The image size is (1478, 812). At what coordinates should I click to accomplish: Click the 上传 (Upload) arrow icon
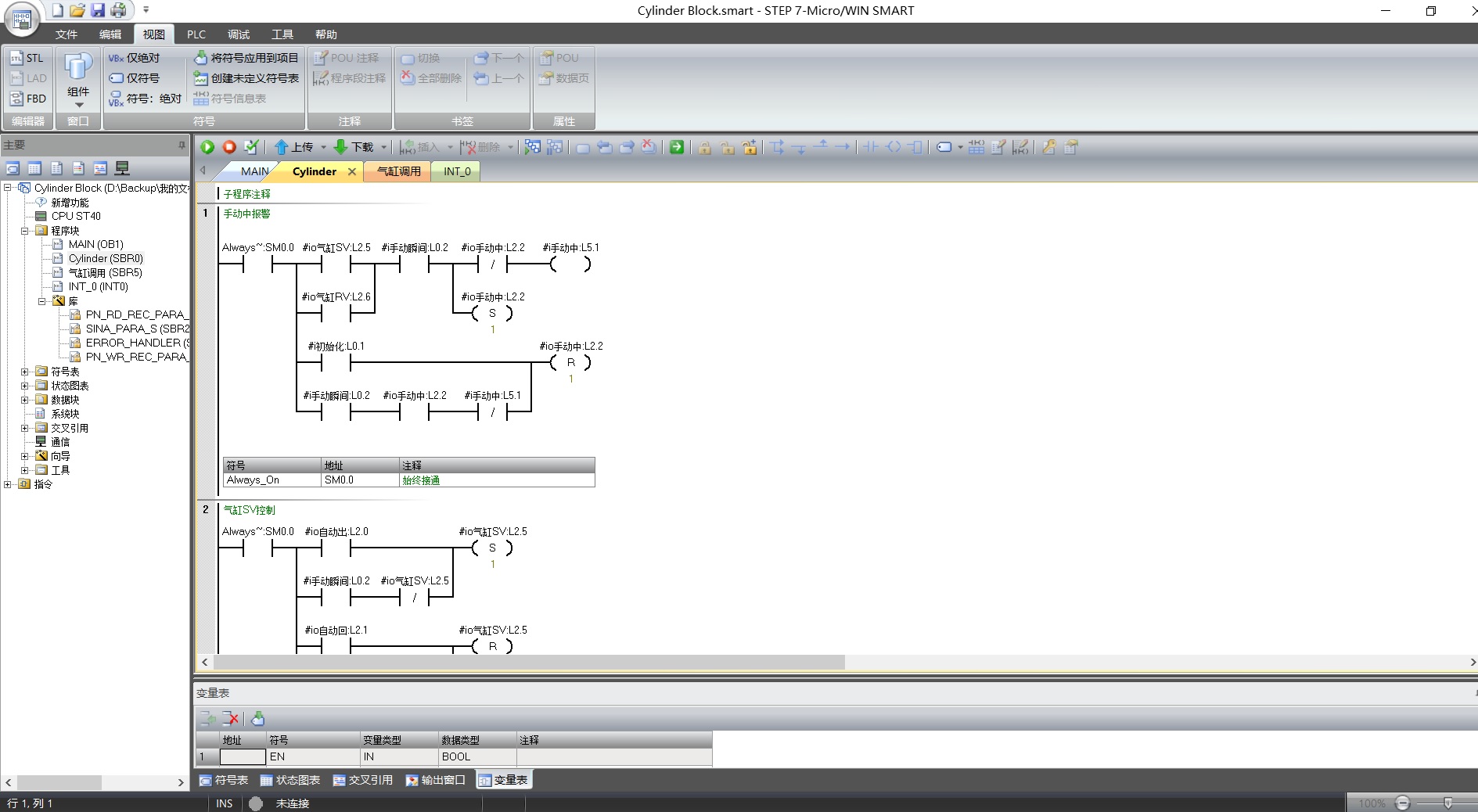pyautogui.click(x=282, y=147)
